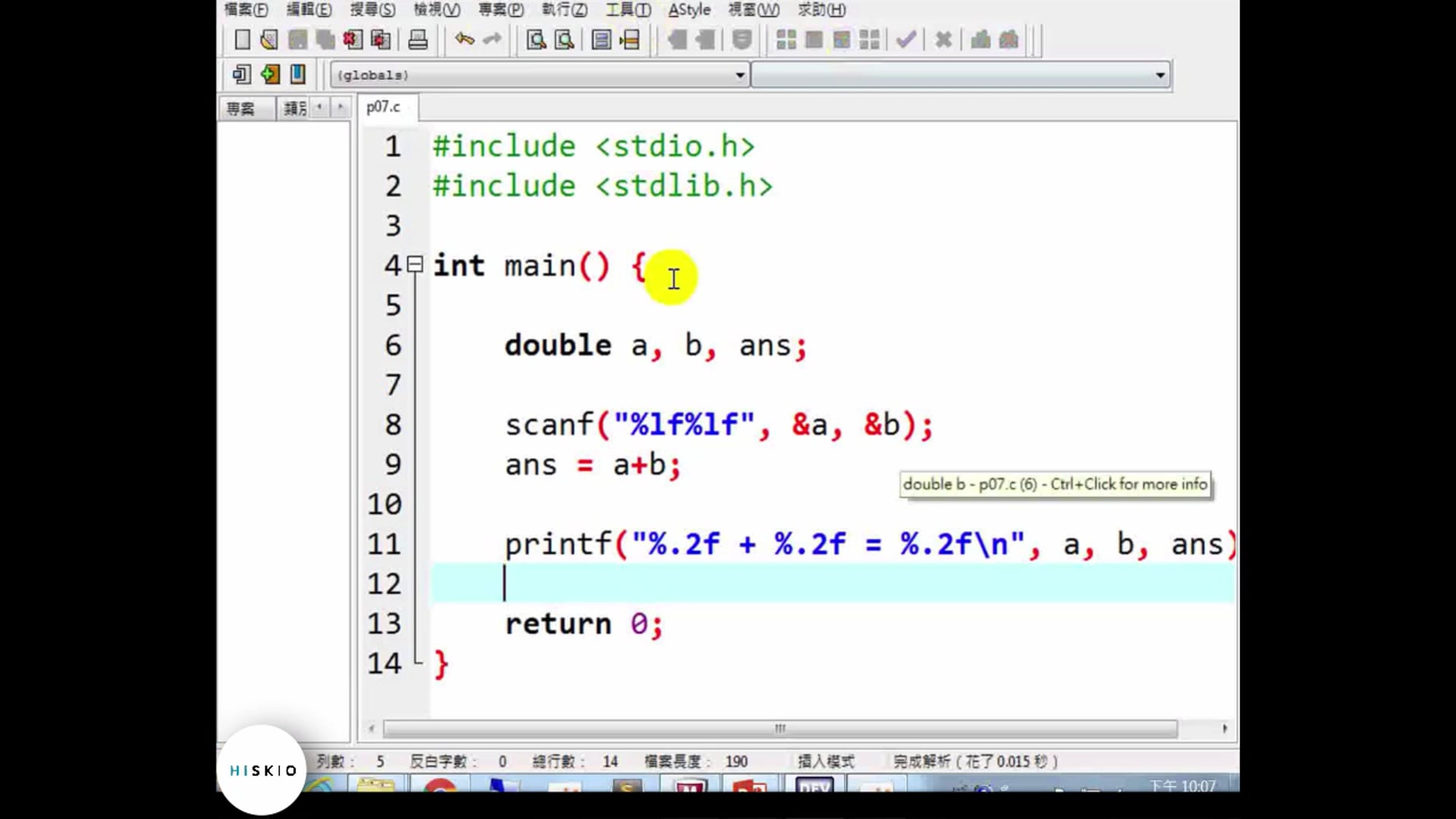
Task: Click the Toggle bookmark blue icon
Action: 298,74
